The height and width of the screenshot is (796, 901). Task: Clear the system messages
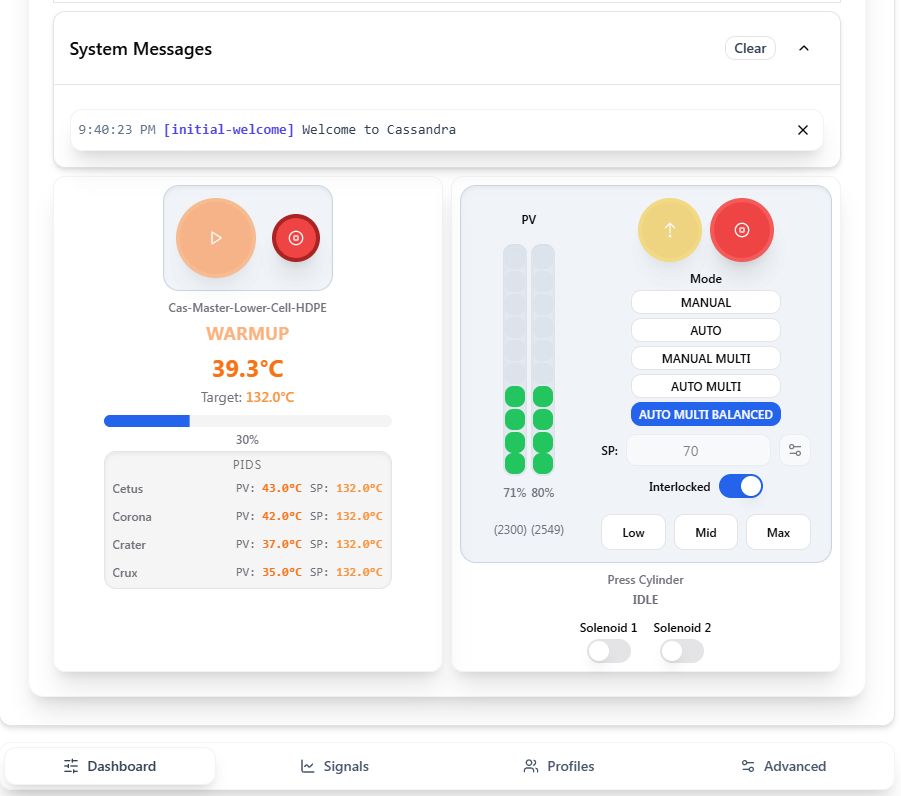[750, 48]
